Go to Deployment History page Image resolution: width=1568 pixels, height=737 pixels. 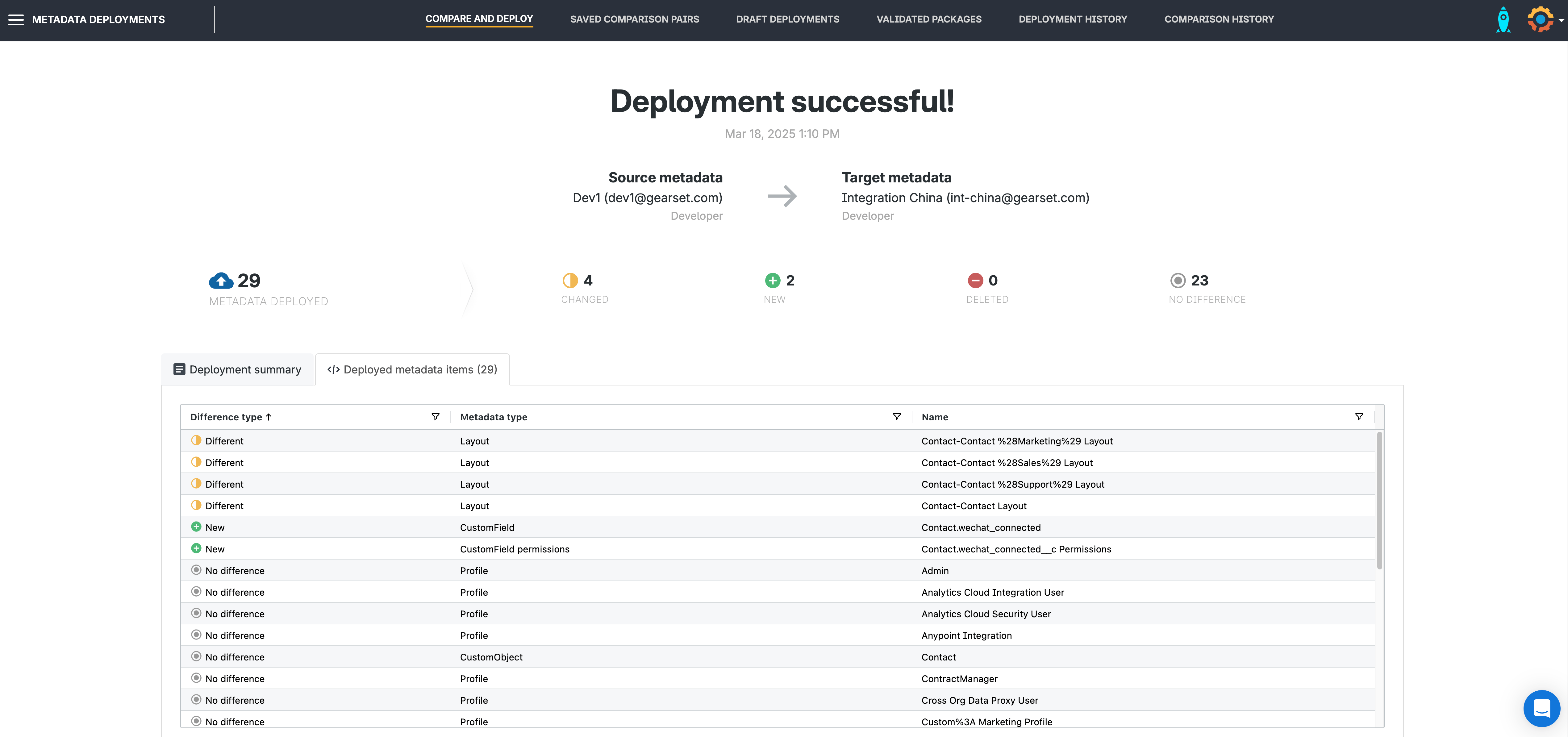pyautogui.click(x=1073, y=19)
